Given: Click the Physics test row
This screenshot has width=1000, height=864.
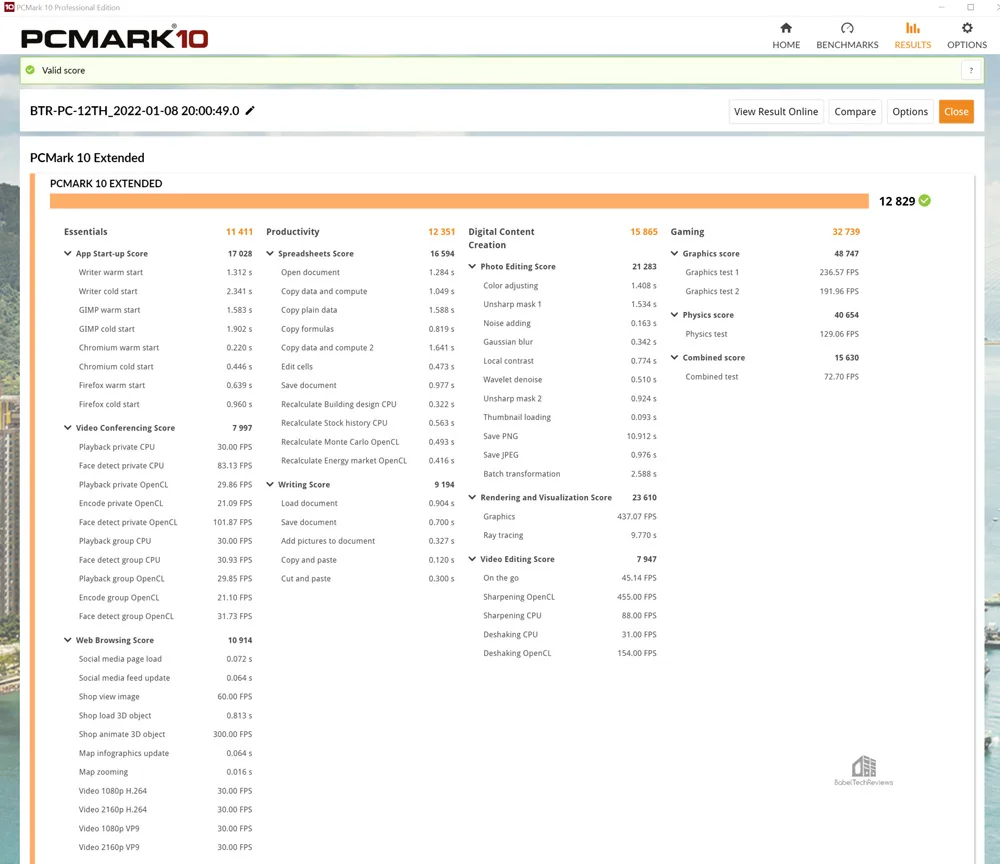Looking at the screenshot, I should point(772,334).
